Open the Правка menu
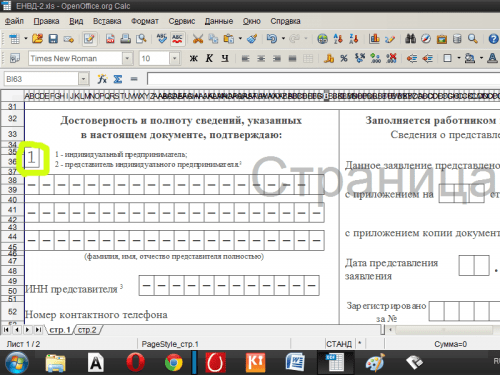This screenshot has height=375, width=500. [46, 21]
